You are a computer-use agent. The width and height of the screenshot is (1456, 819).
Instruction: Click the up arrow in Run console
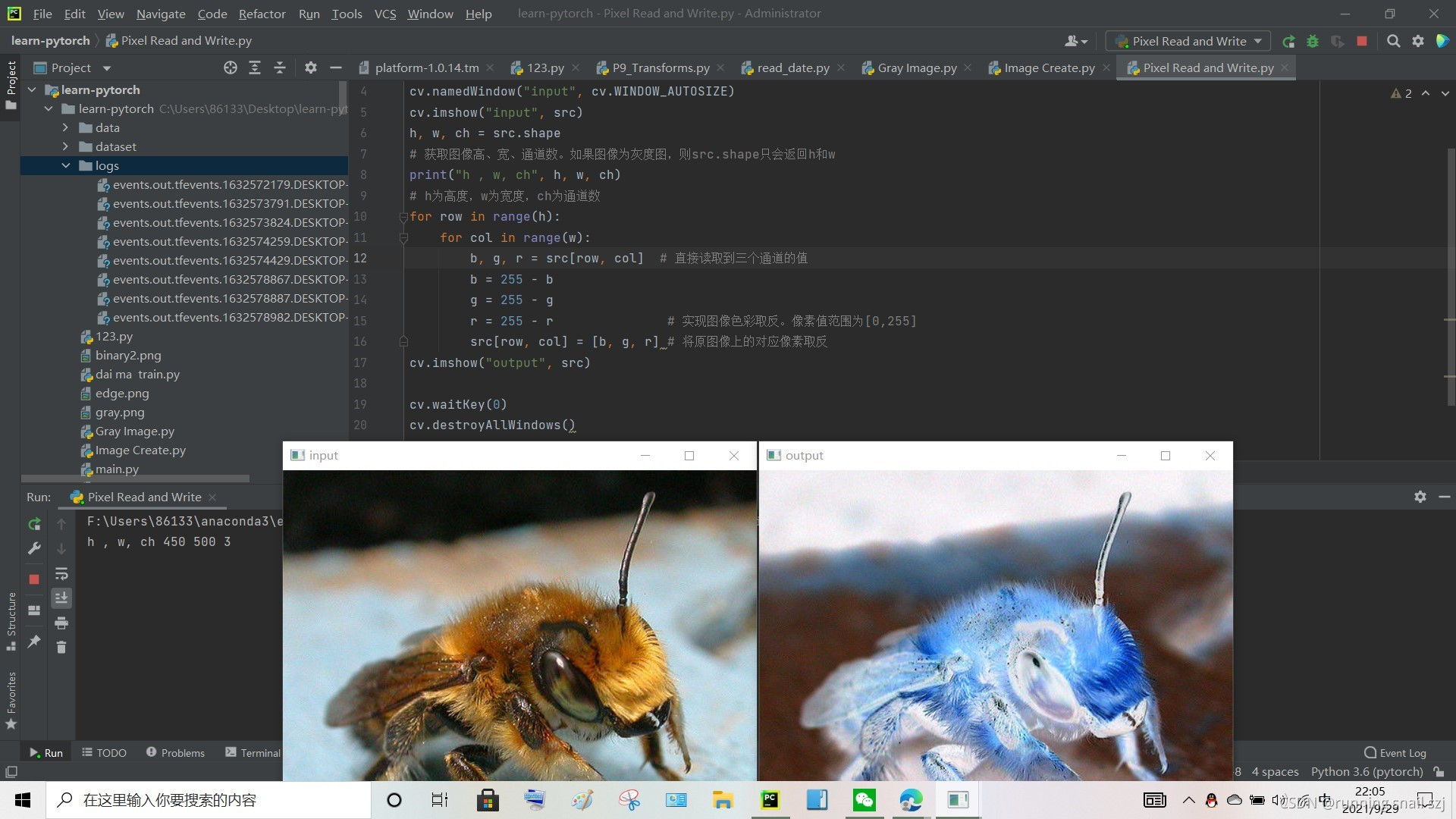pos(61,524)
